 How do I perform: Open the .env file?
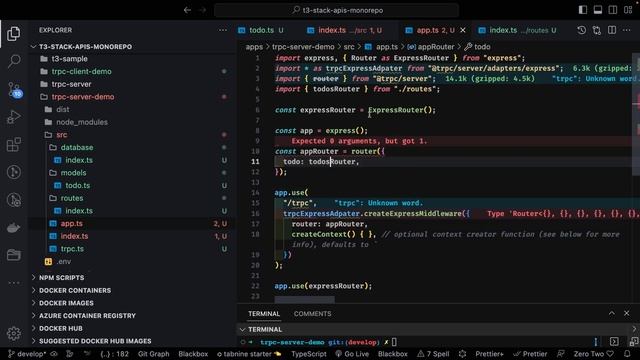pyautogui.click(x=63, y=261)
